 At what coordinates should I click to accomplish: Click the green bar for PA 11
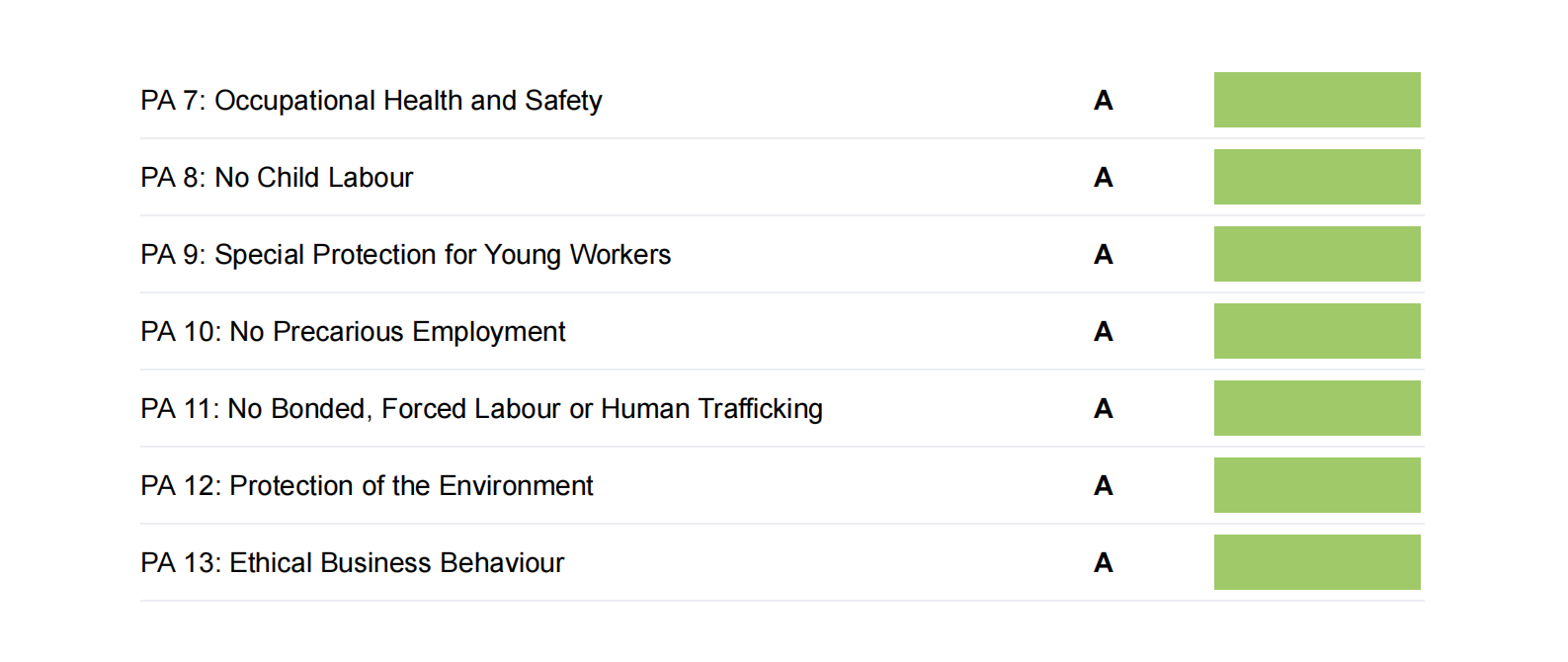tap(1317, 408)
